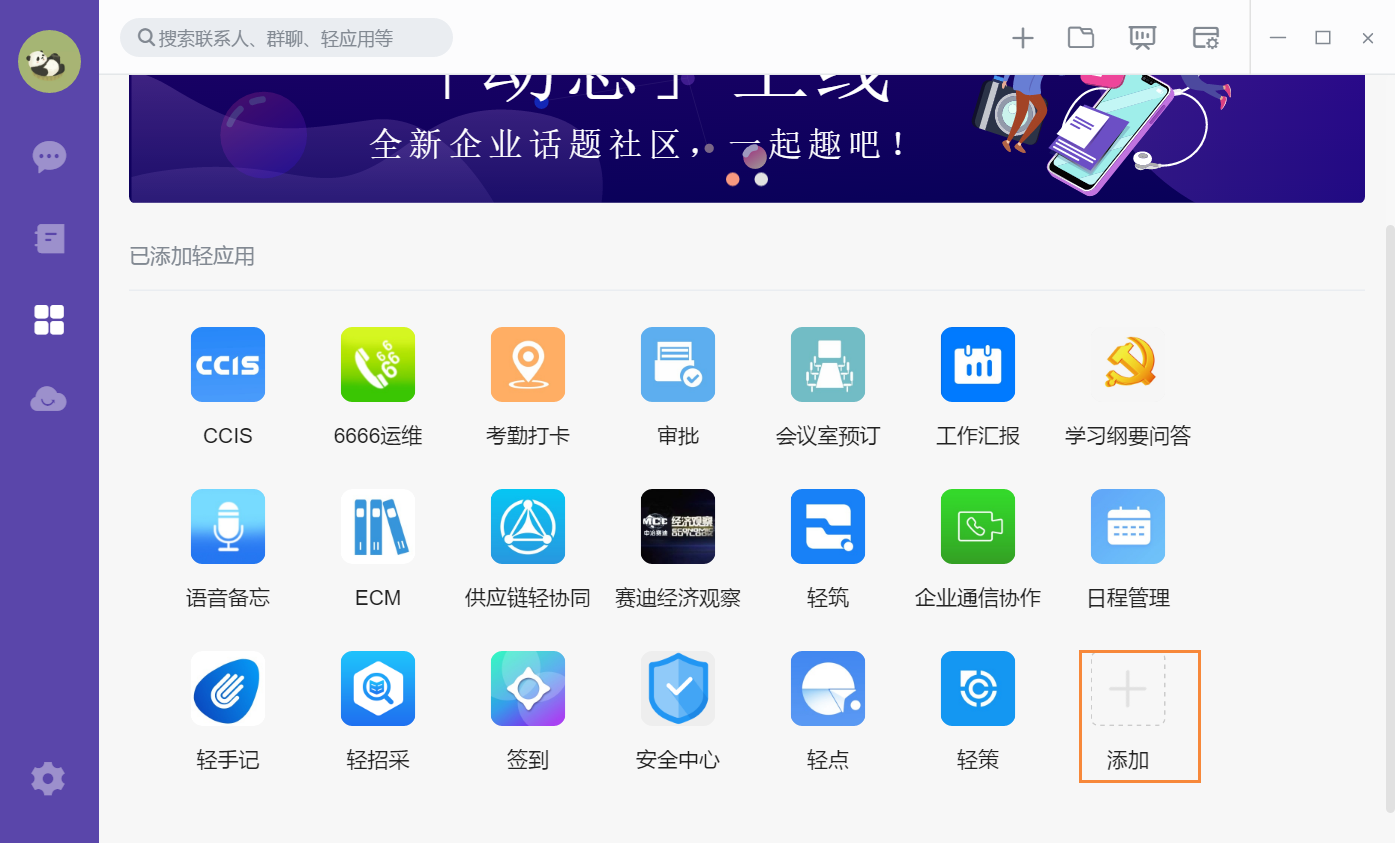
Task: Open 考勤打卡 attendance app
Action: click(x=528, y=365)
